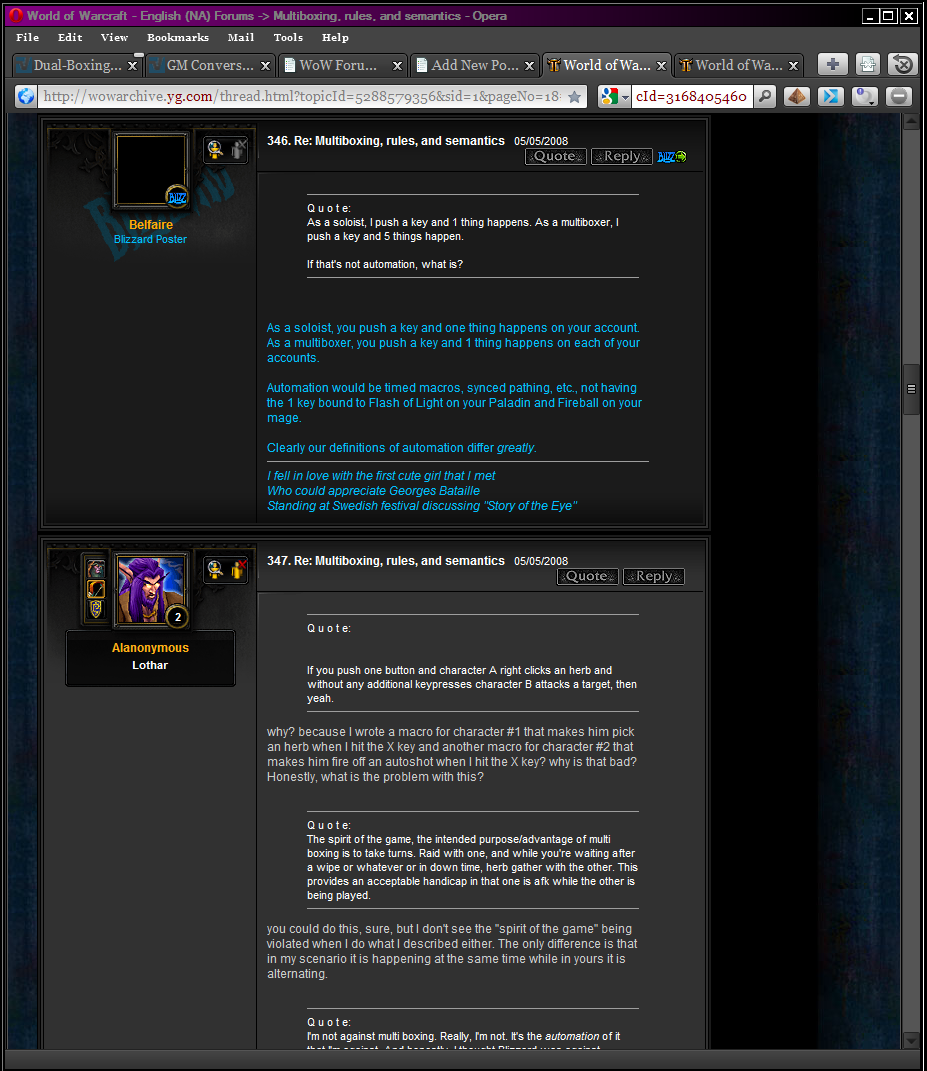Open the View menu
The width and height of the screenshot is (927, 1071).
114,38
